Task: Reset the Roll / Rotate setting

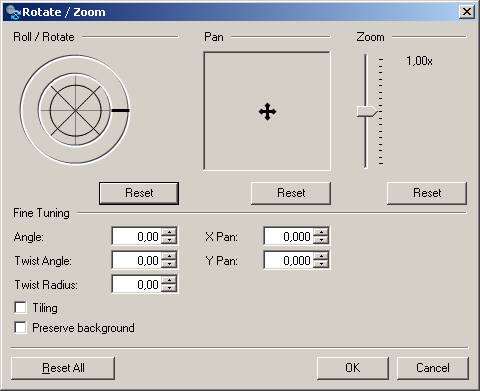Action: [139, 193]
